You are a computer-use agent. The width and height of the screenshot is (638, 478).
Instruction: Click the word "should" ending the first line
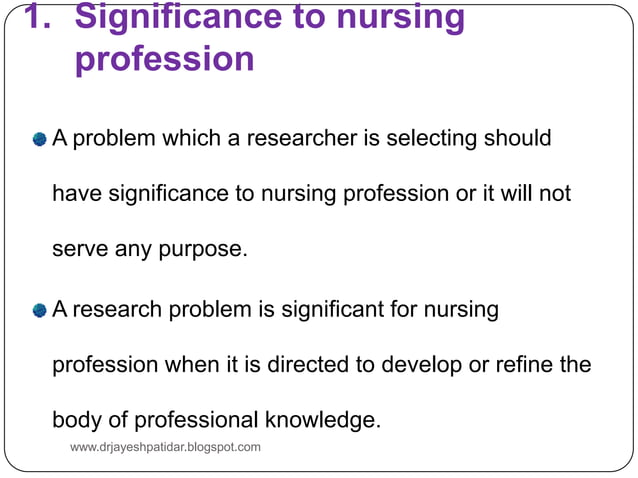518,138
